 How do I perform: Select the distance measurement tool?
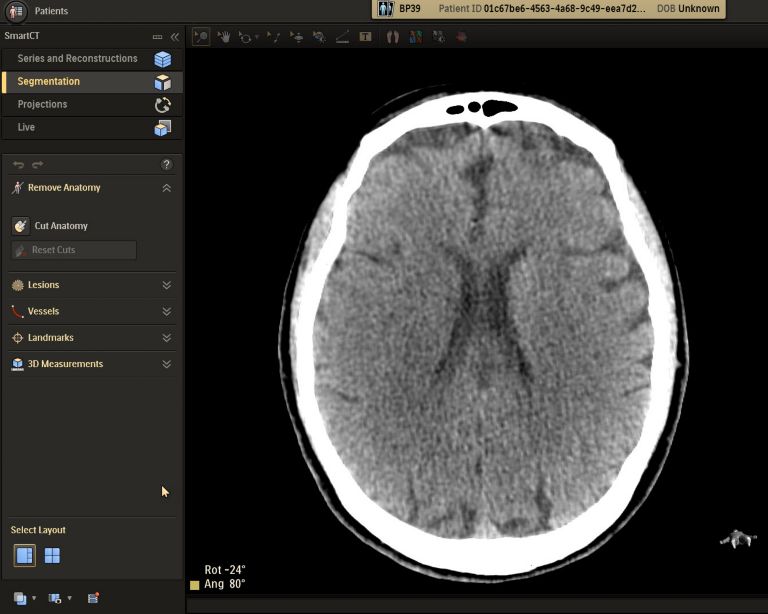click(273, 37)
